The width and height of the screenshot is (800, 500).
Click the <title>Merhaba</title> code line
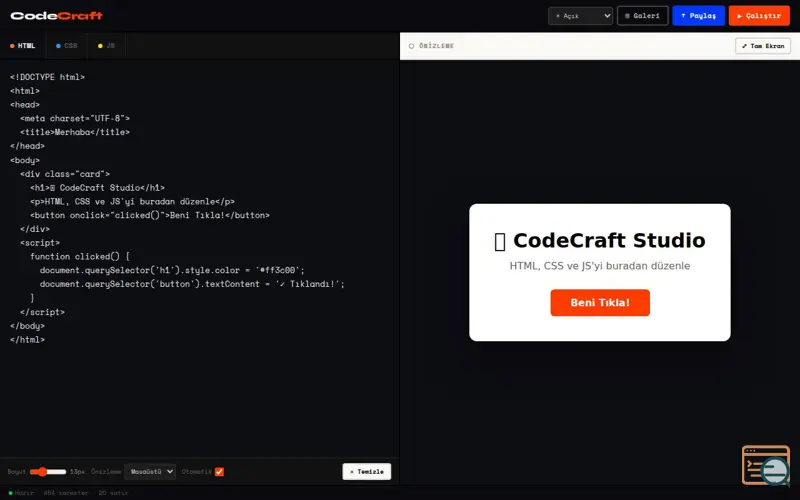[75, 132]
